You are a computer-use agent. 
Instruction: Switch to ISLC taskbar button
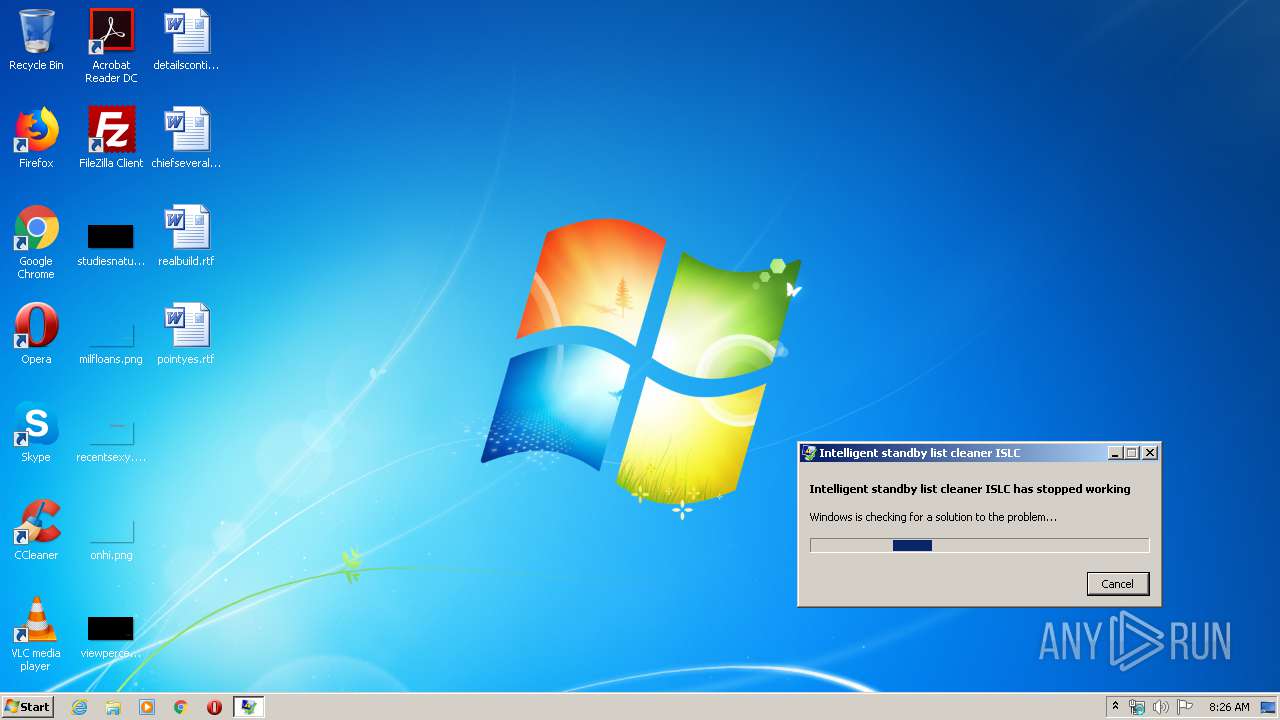click(248, 707)
